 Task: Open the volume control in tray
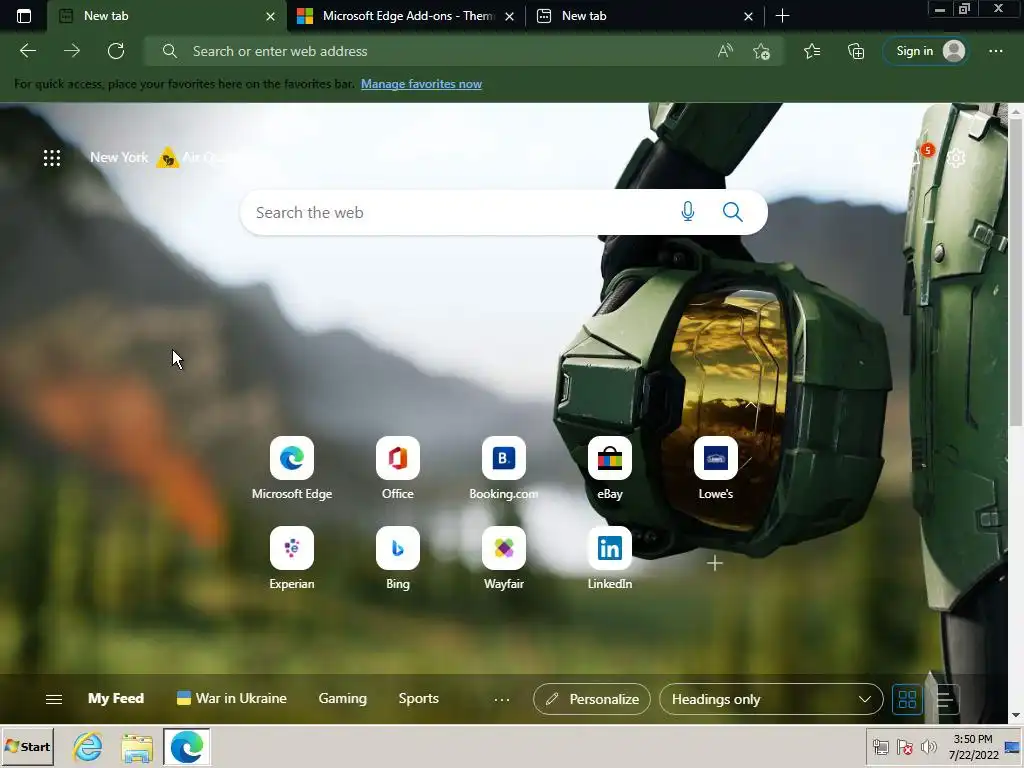(928, 746)
